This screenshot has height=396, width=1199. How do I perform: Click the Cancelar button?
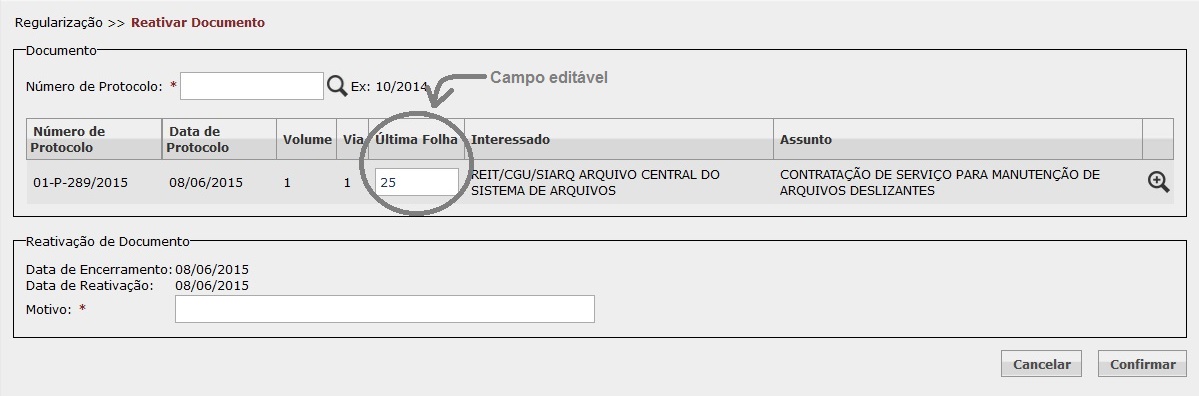[1041, 364]
